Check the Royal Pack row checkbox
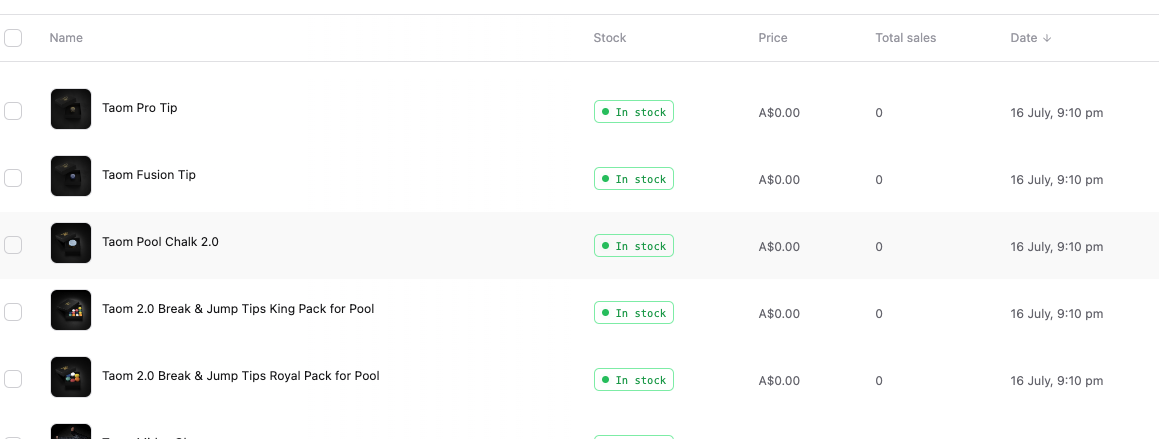 13,379
